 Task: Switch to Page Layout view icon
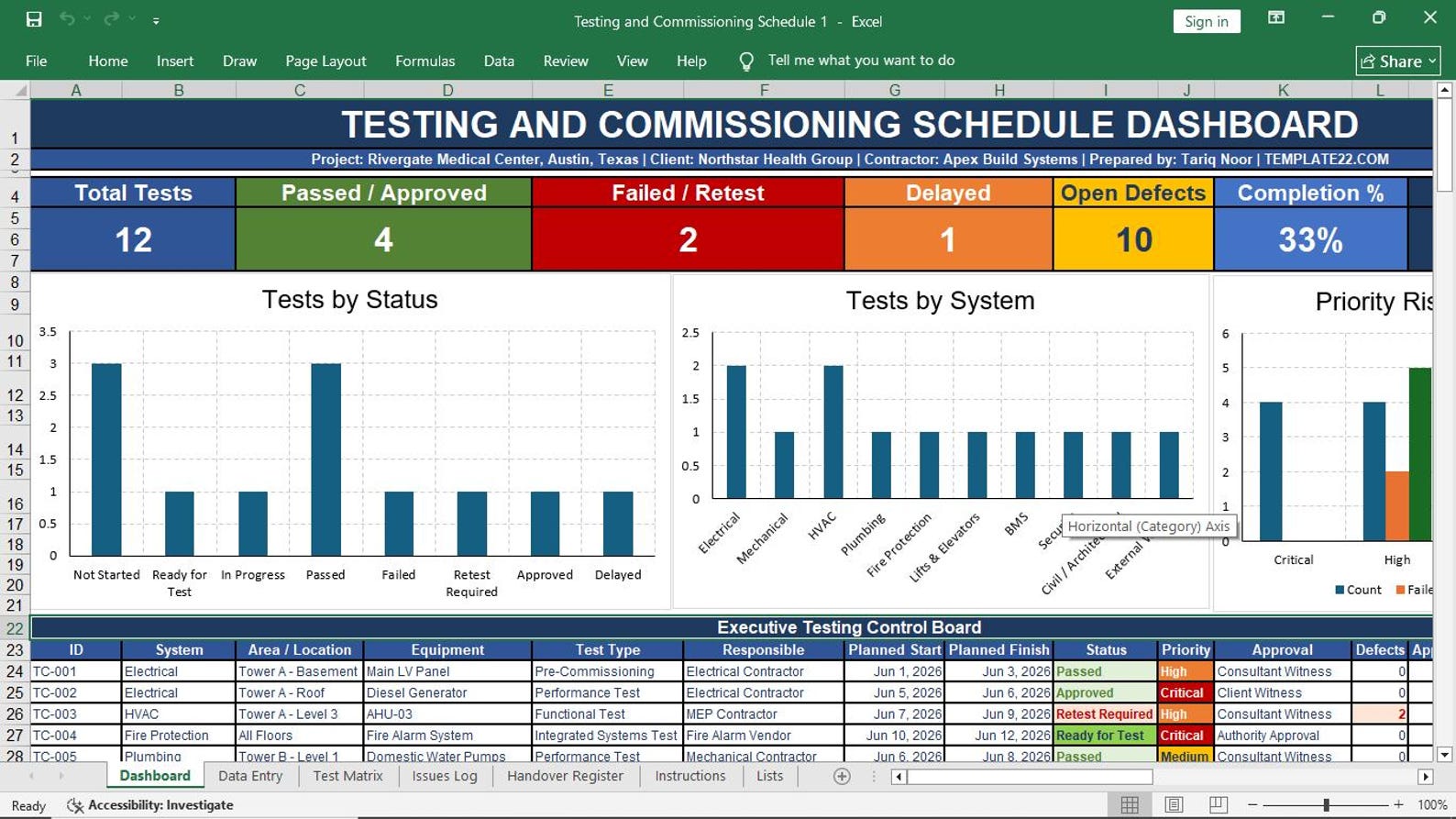tap(1174, 804)
